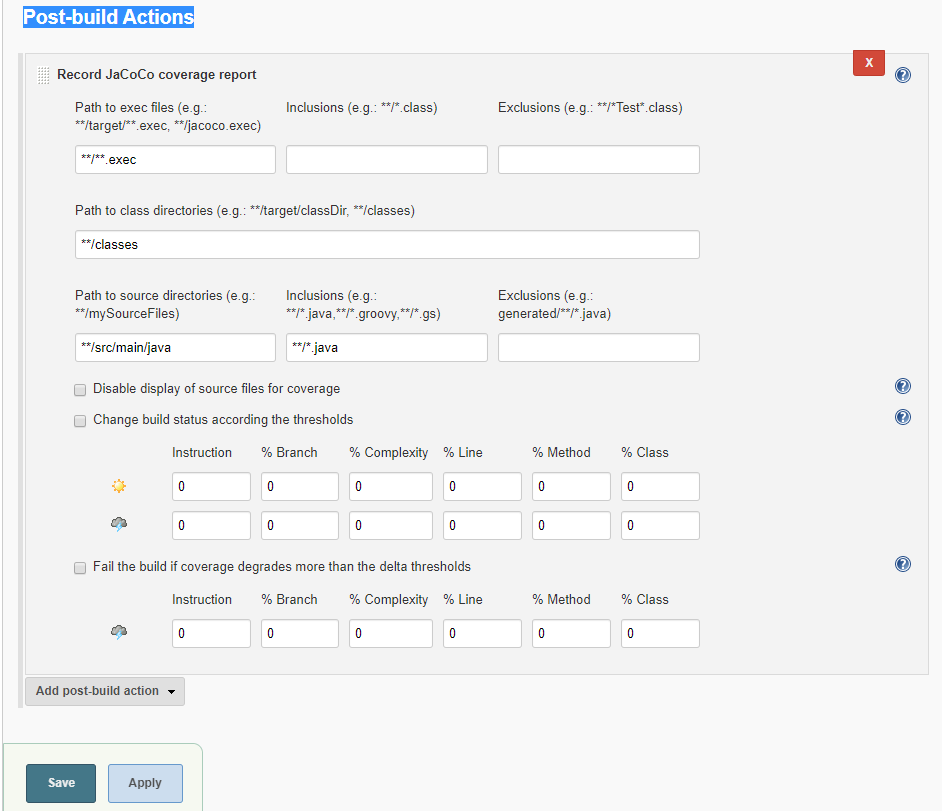Open help for disable source display option
Image resolution: width=942 pixels, height=811 pixels.
[x=902, y=386]
